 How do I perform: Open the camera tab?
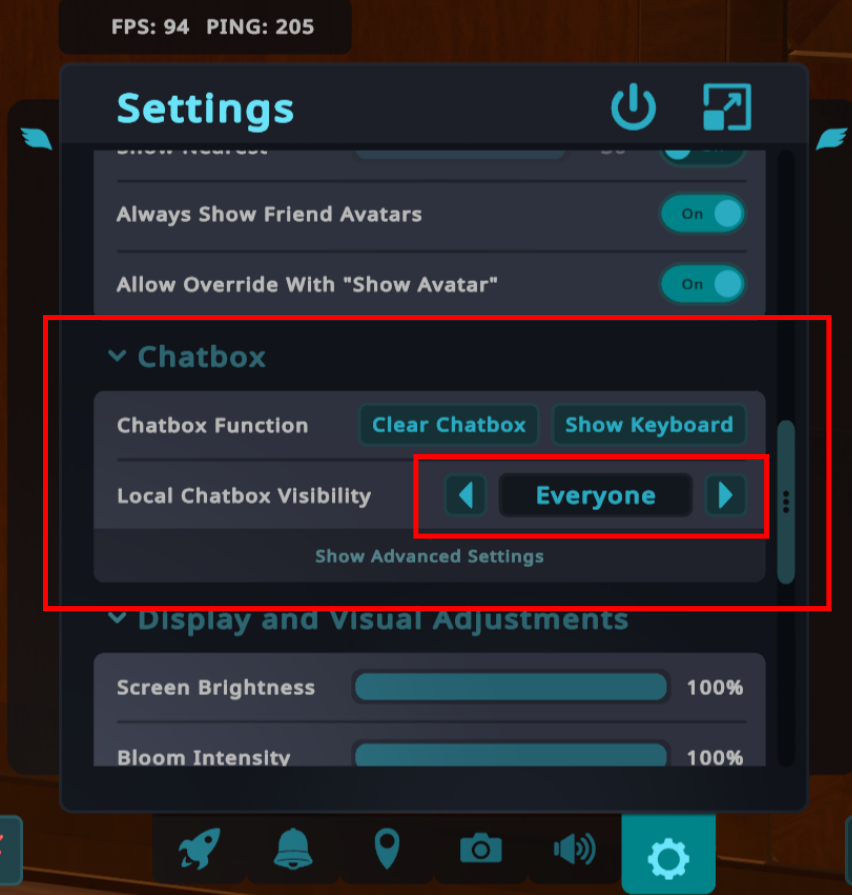click(480, 848)
